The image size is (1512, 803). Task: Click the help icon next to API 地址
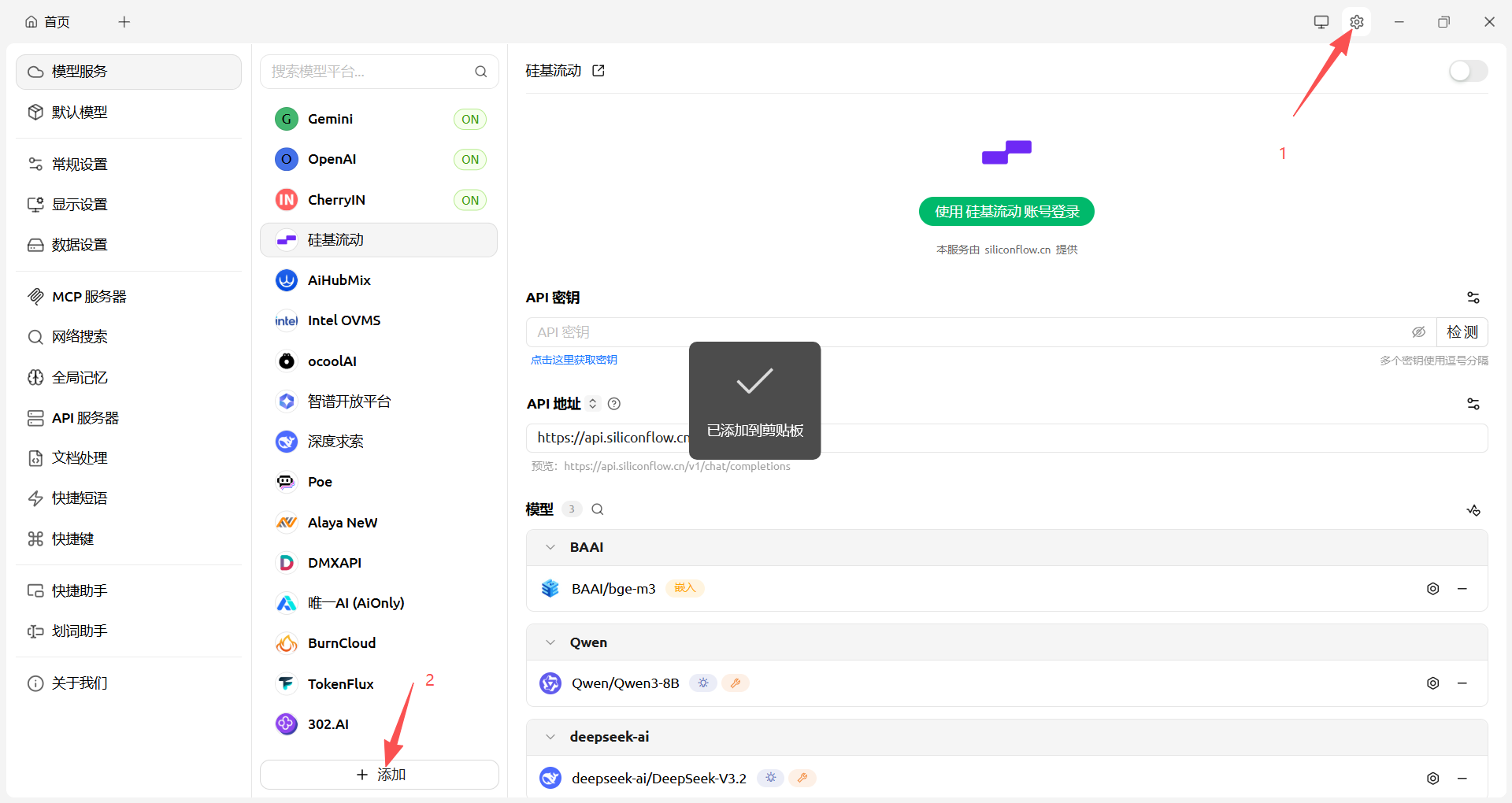(x=614, y=404)
